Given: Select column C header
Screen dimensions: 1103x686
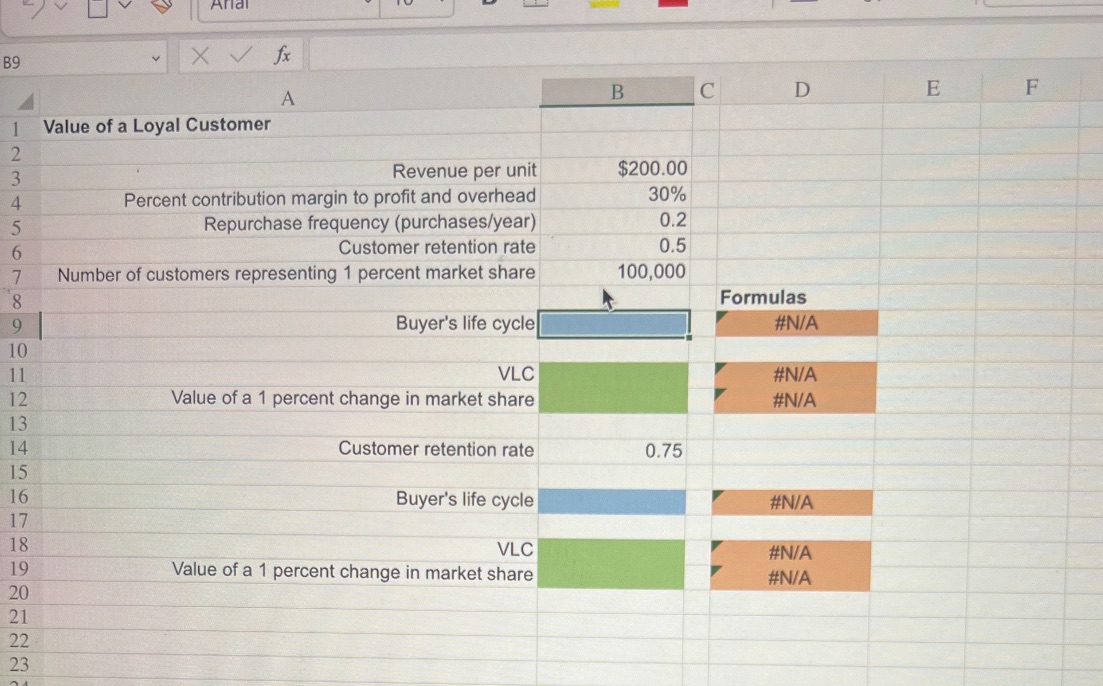Looking at the screenshot, I should pyautogui.click(x=706, y=91).
